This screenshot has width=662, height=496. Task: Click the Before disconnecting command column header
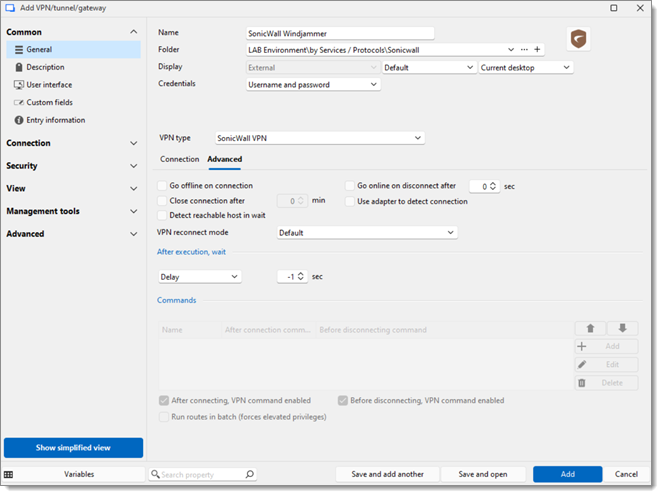pos(373,330)
